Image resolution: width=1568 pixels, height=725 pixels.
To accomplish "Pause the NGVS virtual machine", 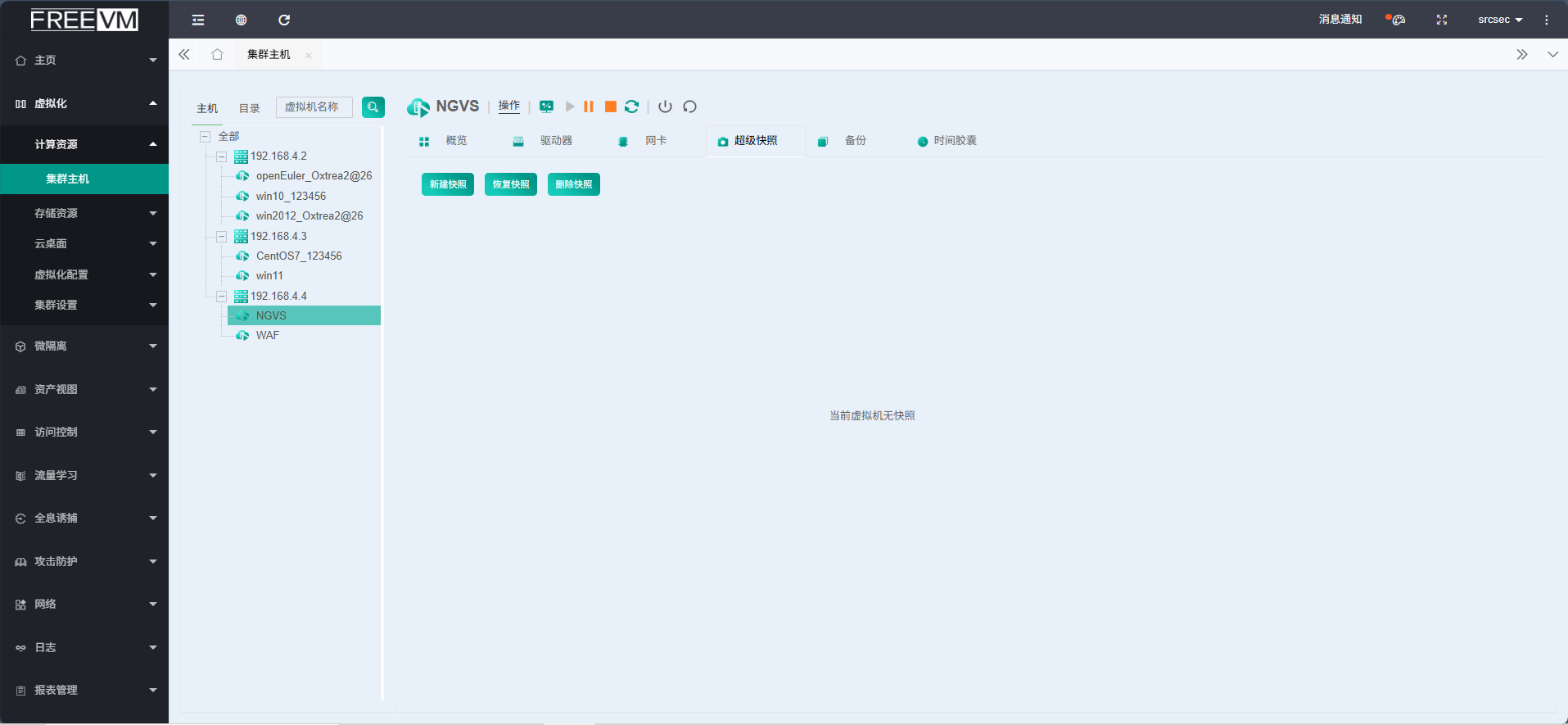I will click(x=589, y=106).
